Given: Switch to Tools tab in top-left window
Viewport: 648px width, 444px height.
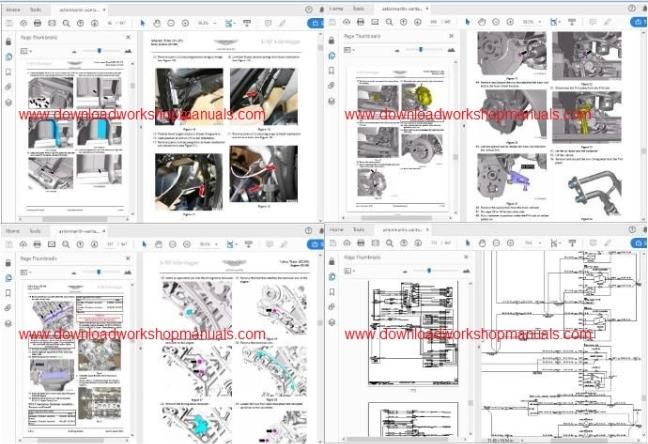Looking at the screenshot, I should [36, 9].
